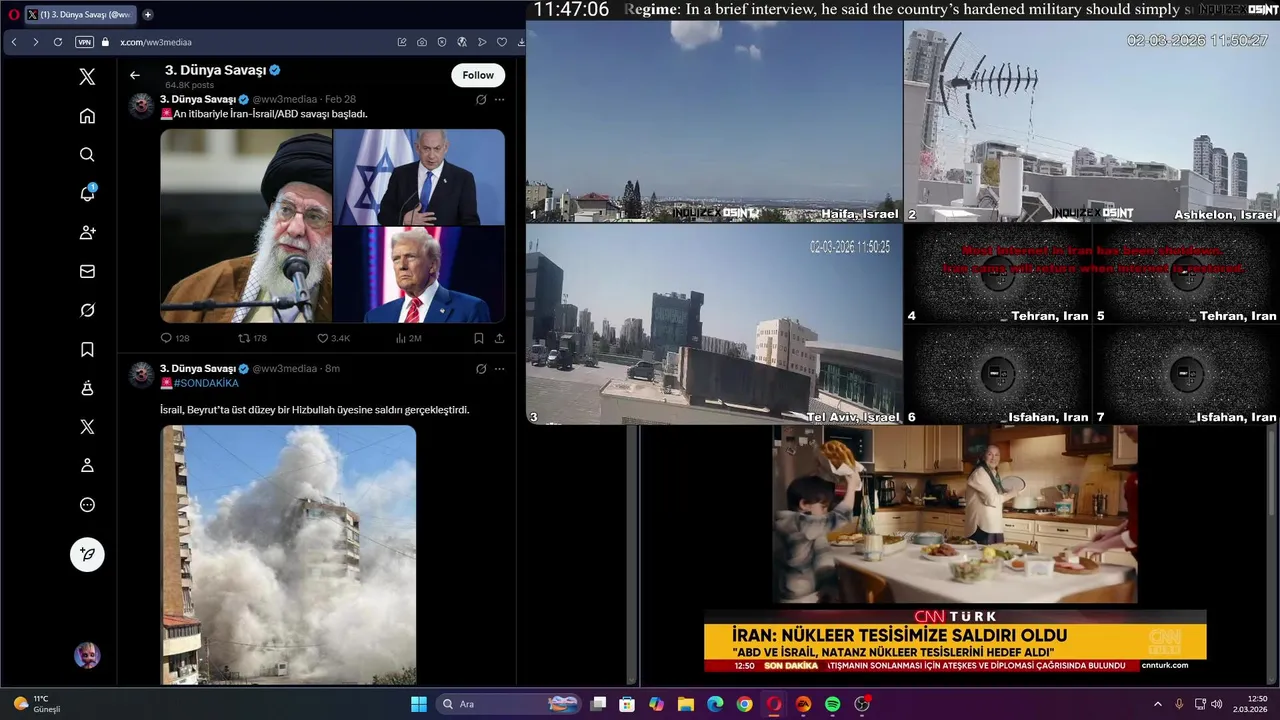
Task: Compose a new post button
Action: pyautogui.click(x=87, y=554)
